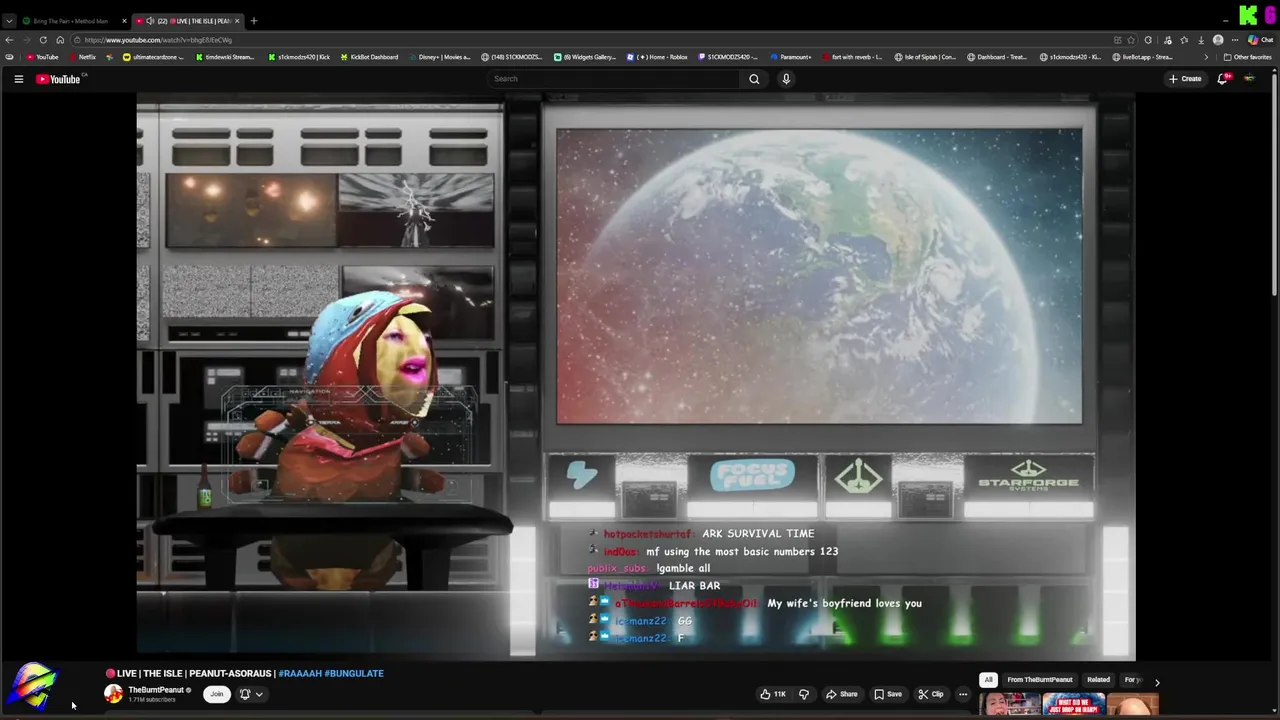Click the browser address bar URL
The width and height of the screenshot is (1280, 720).
tap(158, 40)
